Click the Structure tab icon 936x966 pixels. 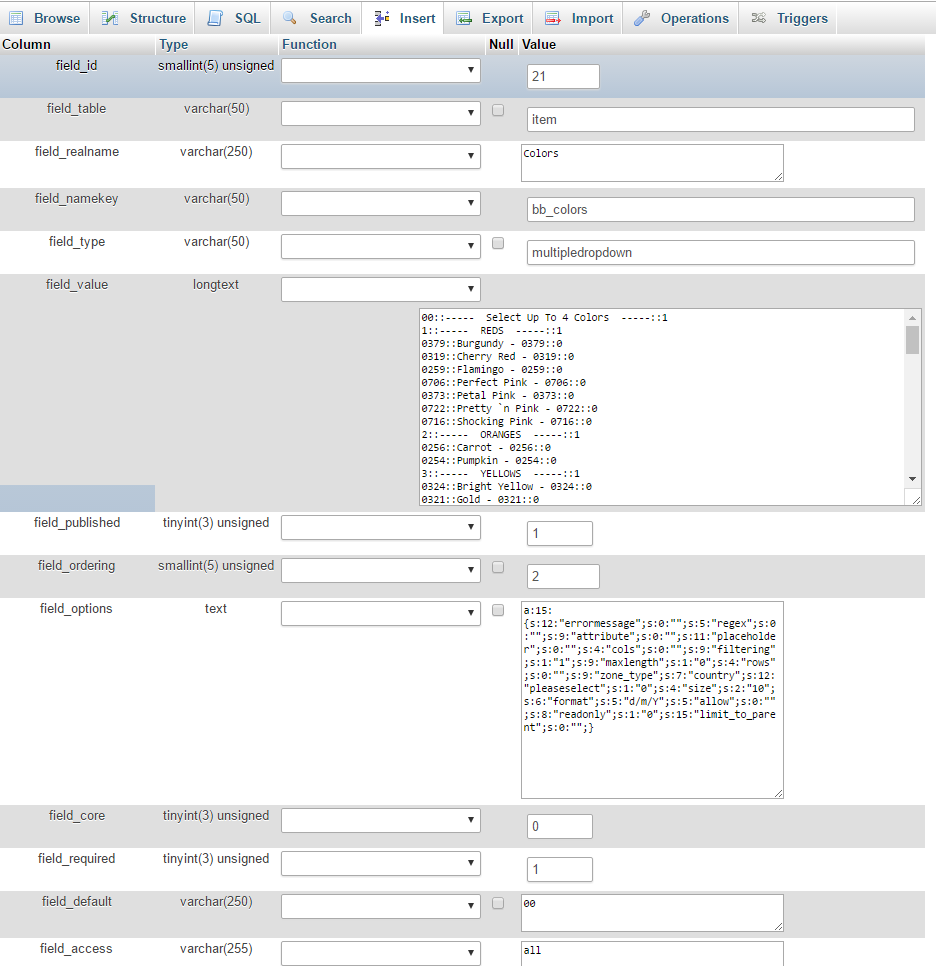click(110, 18)
